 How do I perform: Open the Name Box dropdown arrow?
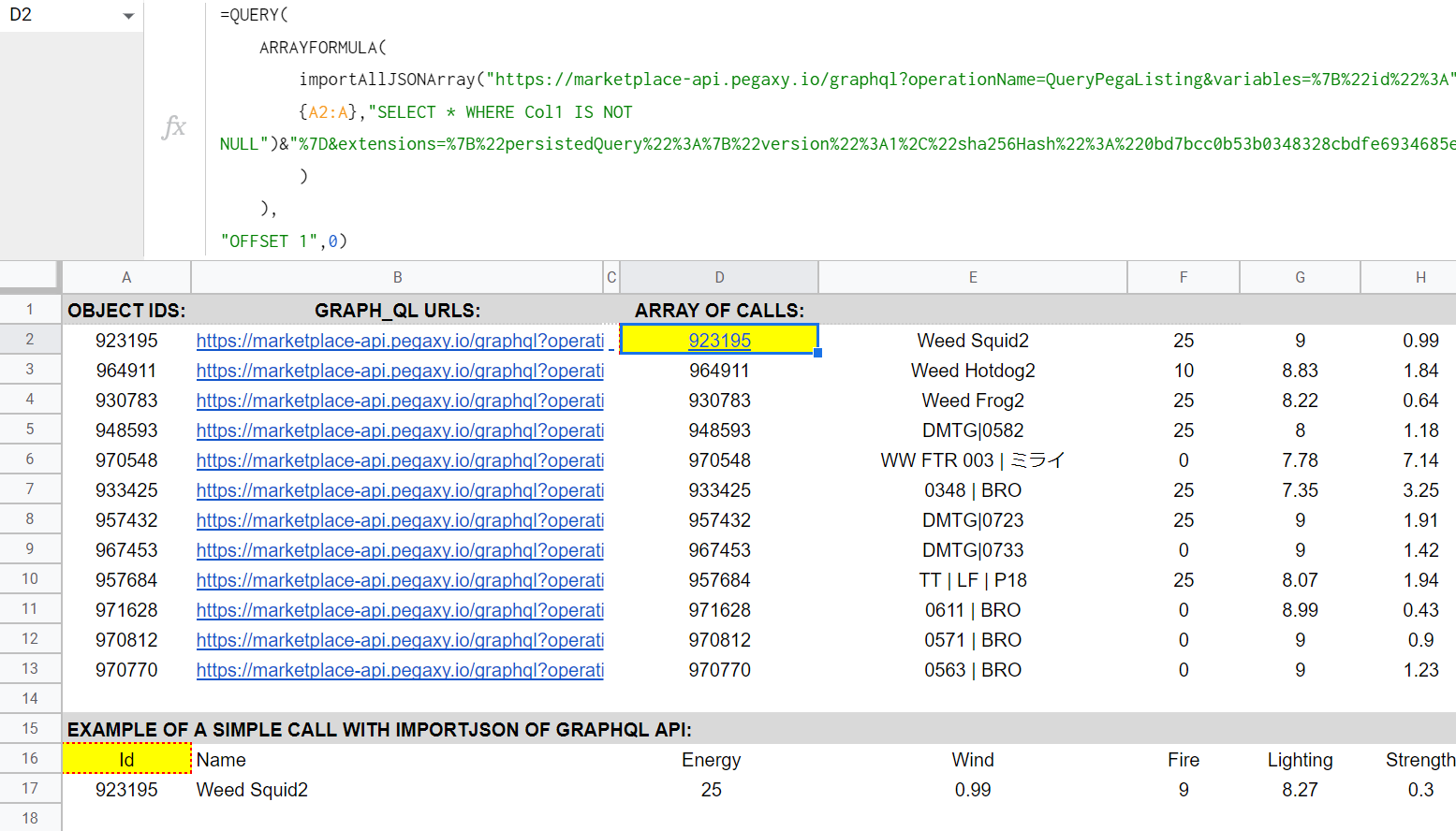(x=128, y=16)
